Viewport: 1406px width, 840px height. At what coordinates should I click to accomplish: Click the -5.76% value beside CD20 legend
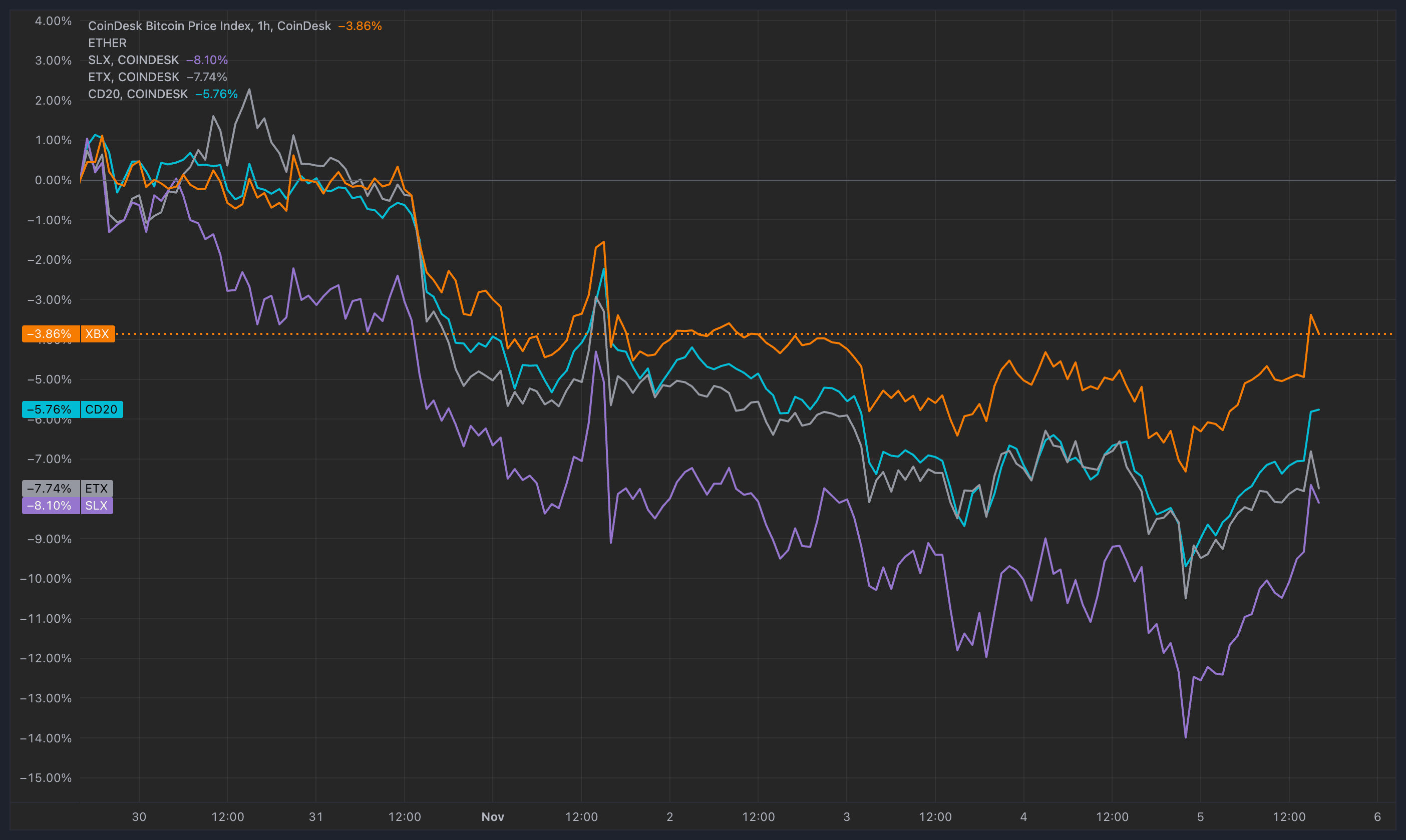(x=216, y=94)
